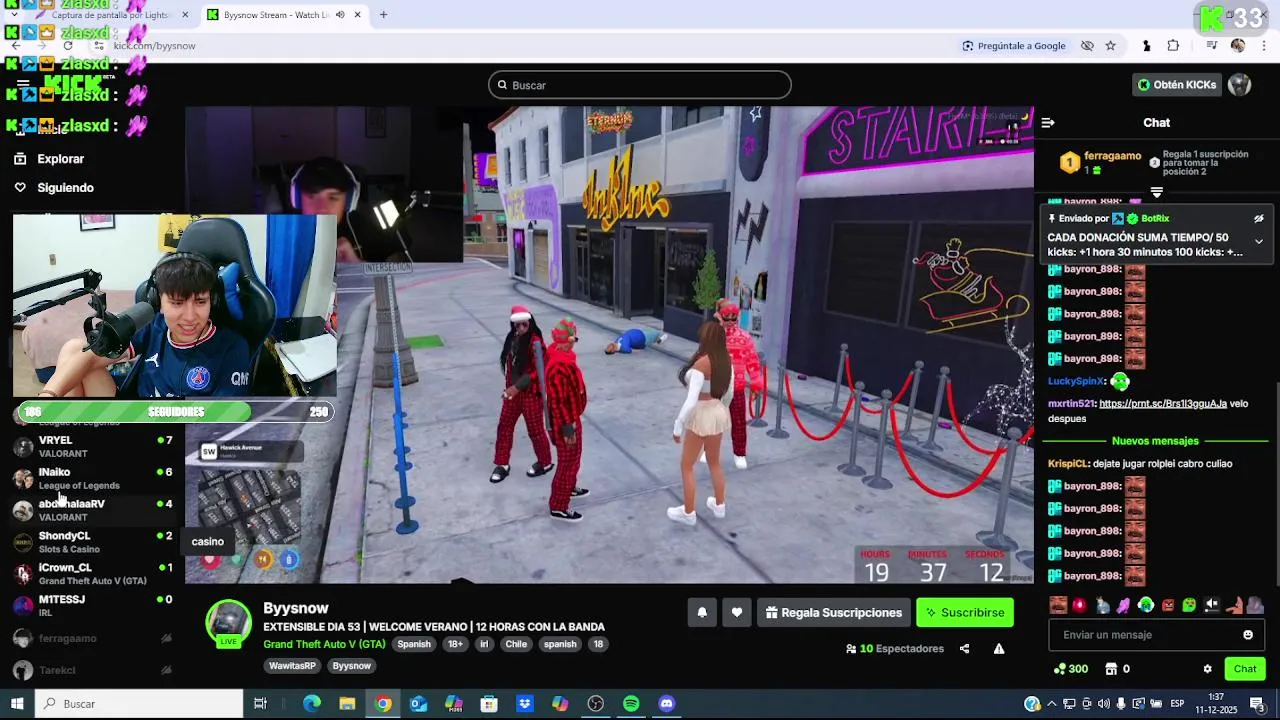
Task: Click the share stream icon
Action: tap(964, 649)
